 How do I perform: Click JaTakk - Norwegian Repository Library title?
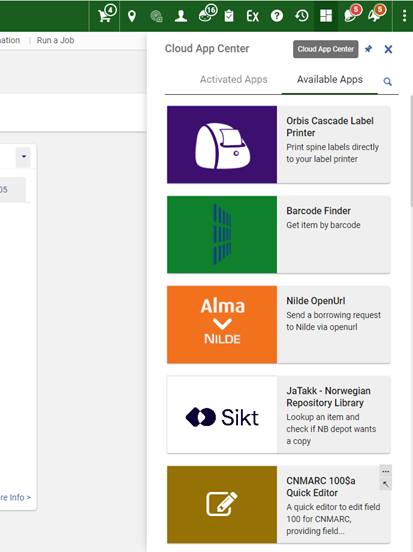pos(328,397)
